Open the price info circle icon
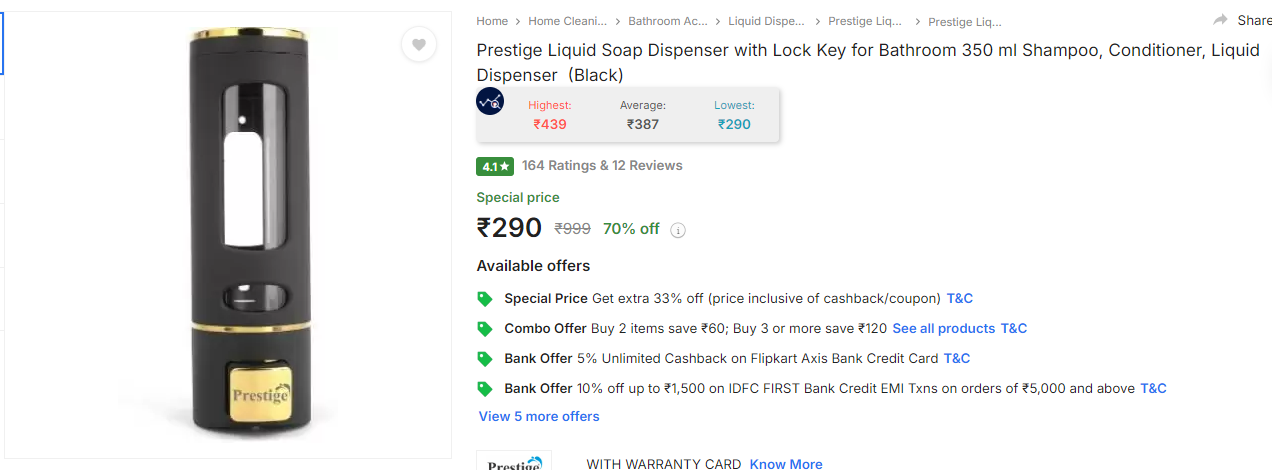The height and width of the screenshot is (470, 1272). (678, 230)
